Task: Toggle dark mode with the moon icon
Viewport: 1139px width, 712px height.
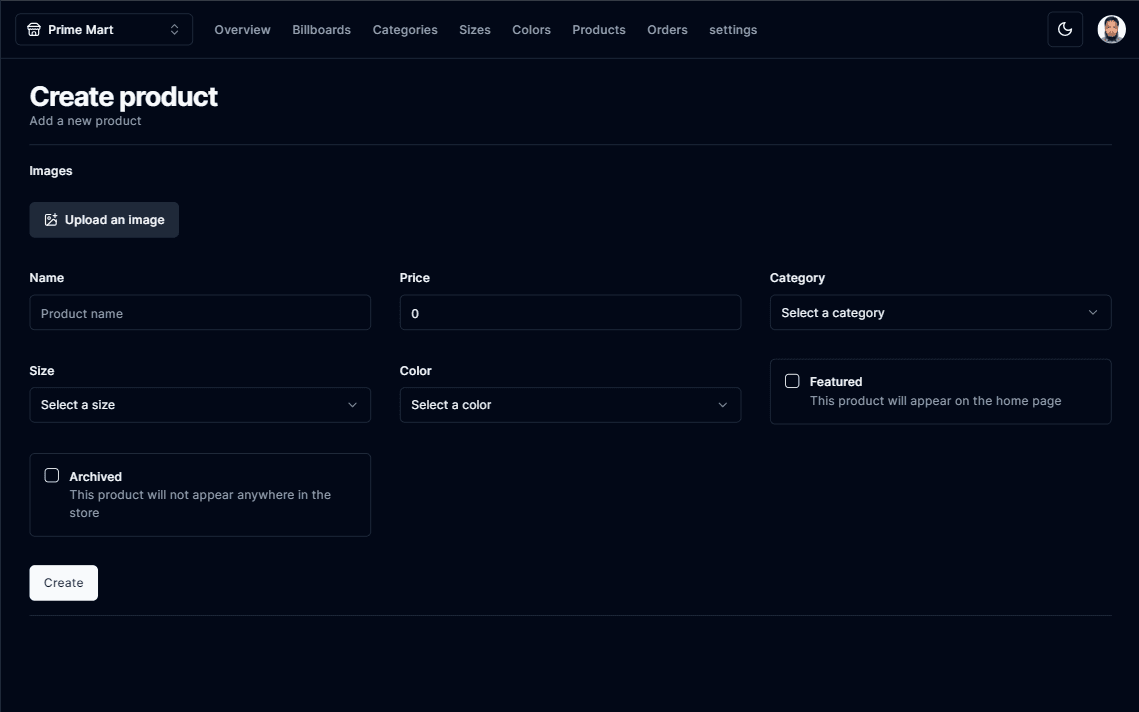Action: coord(1065,30)
